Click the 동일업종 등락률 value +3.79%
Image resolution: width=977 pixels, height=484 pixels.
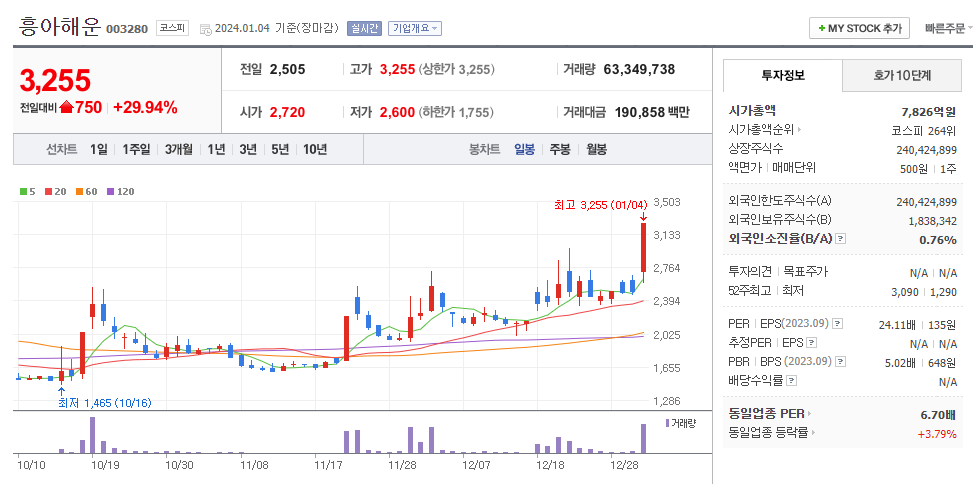pos(936,434)
